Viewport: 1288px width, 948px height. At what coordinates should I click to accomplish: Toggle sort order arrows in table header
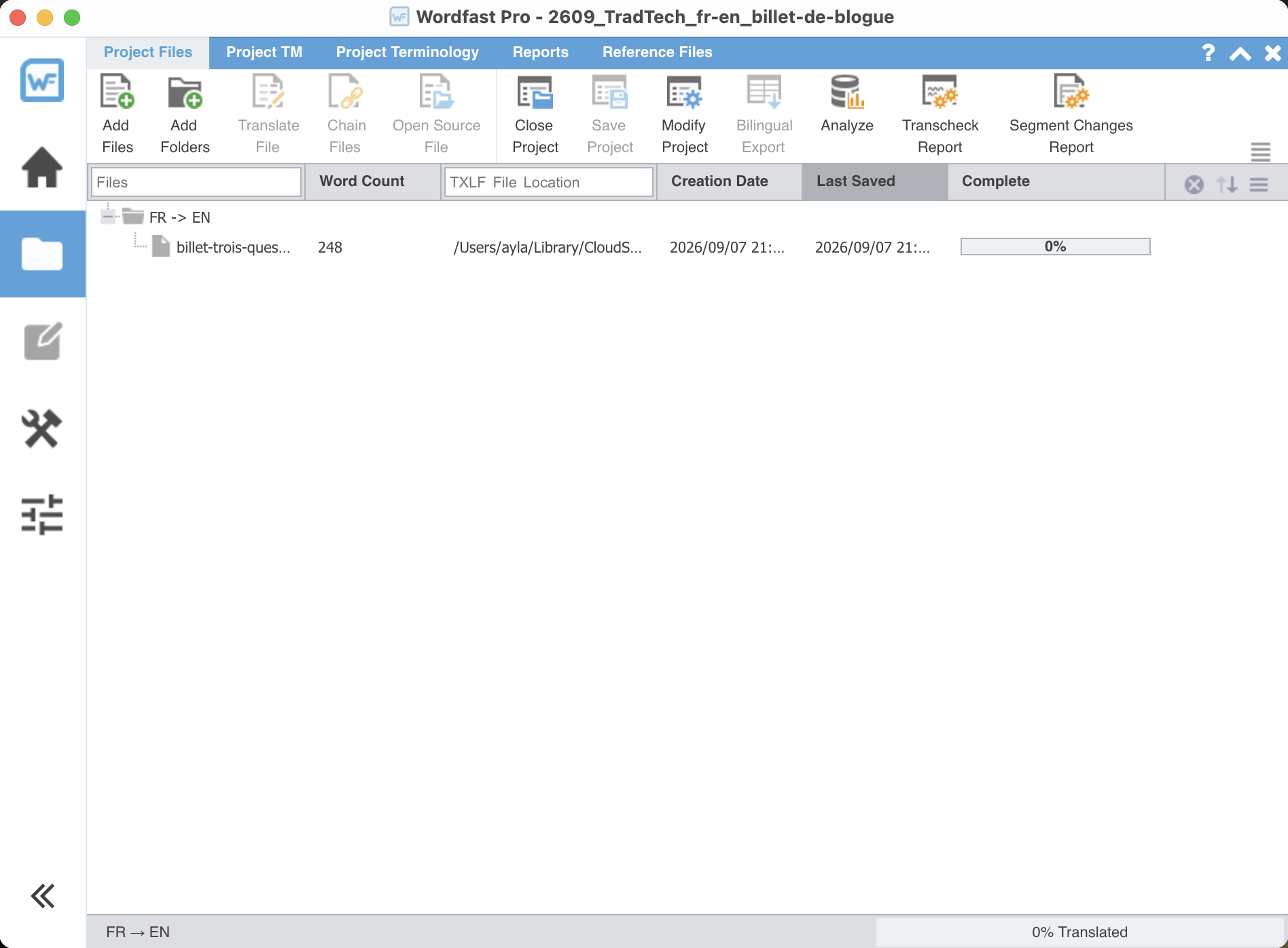coord(1227,184)
